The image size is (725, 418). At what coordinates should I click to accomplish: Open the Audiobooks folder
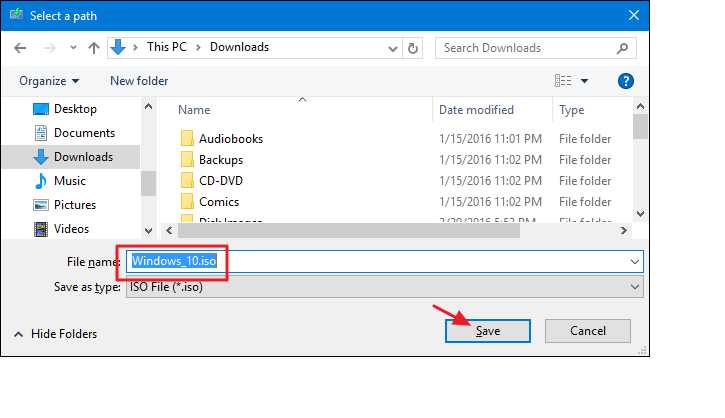point(230,139)
